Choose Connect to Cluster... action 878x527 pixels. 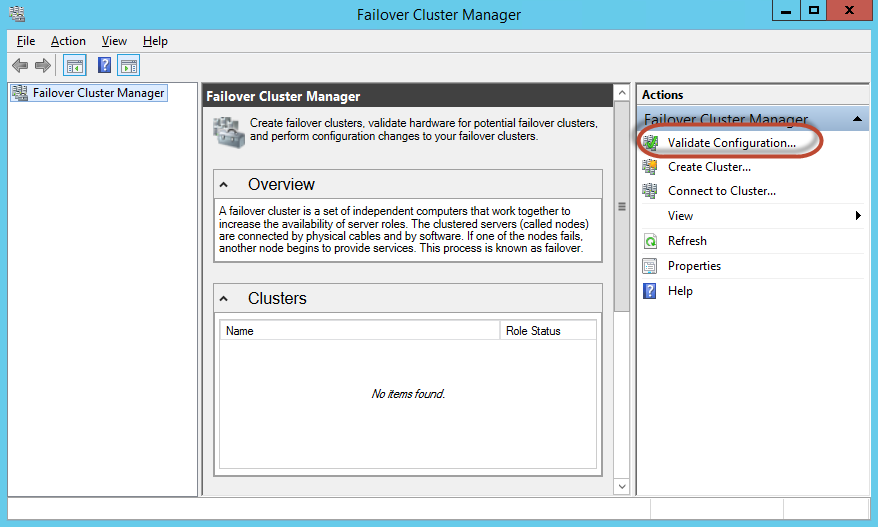(x=722, y=191)
